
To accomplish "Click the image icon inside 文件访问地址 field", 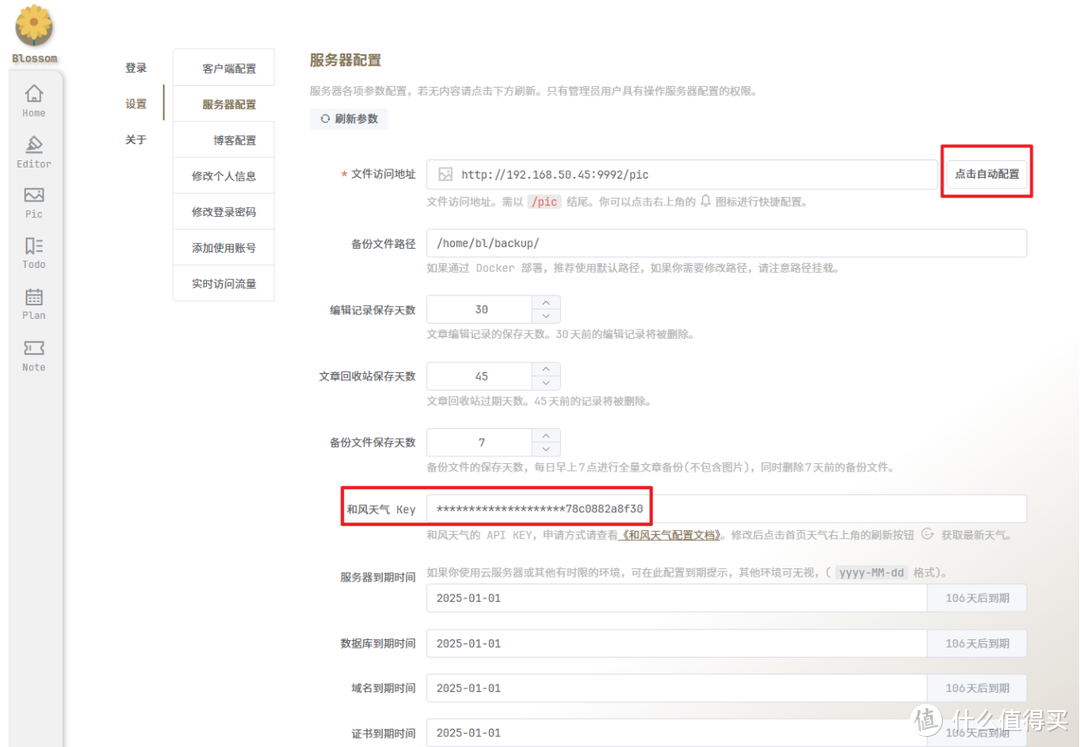I will click(443, 174).
